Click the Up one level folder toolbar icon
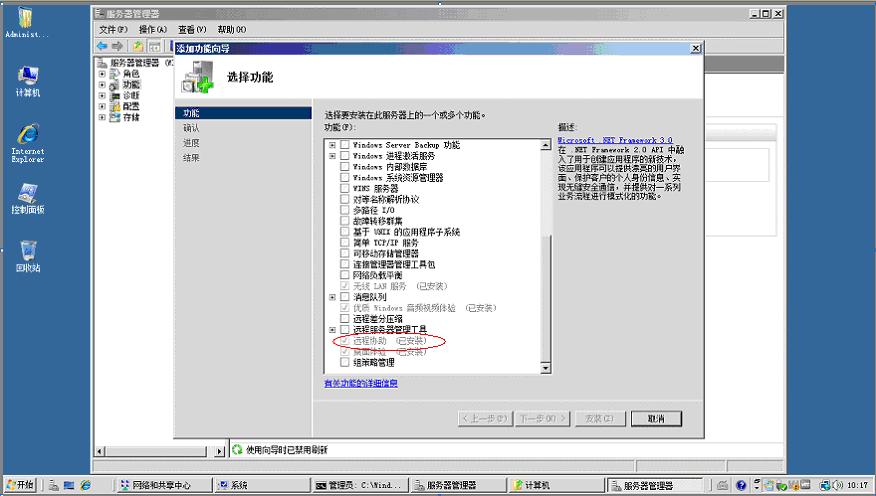 click(x=138, y=46)
